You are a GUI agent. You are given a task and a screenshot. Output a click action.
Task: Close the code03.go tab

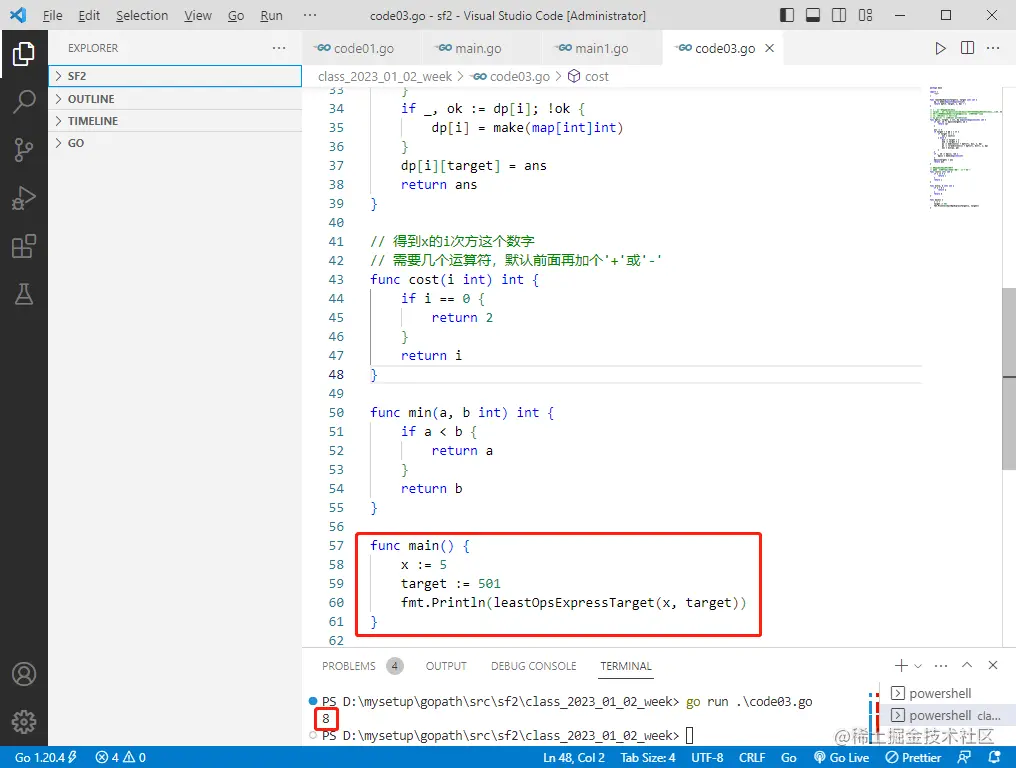(769, 48)
